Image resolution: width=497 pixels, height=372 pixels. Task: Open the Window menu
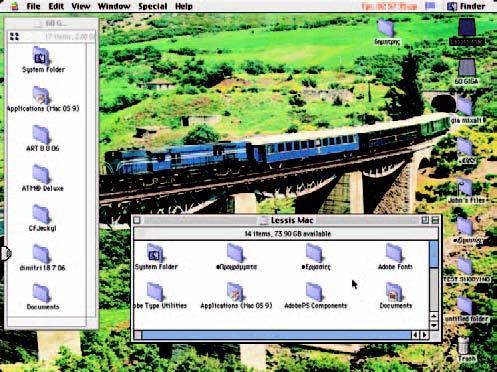point(114,6)
